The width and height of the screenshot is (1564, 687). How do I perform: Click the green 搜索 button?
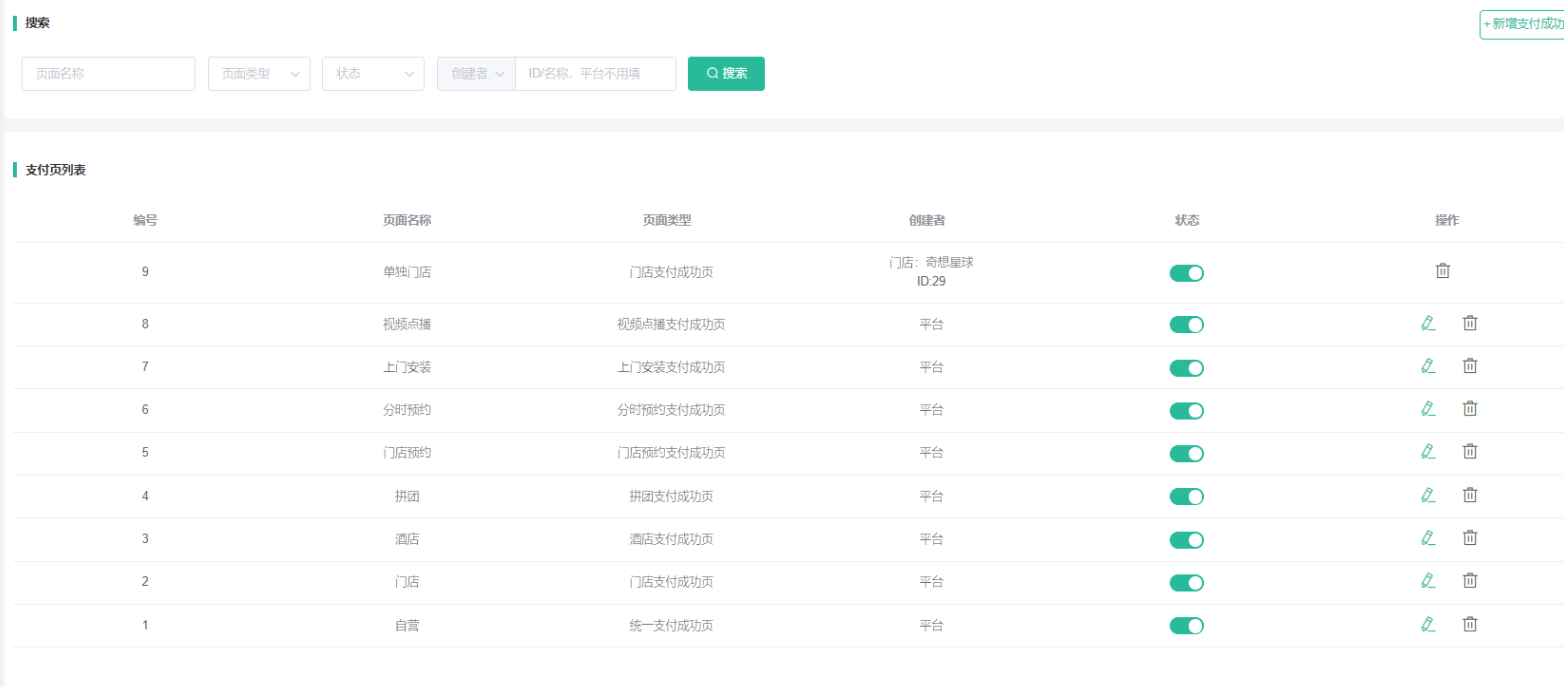[x=726, y=74]
